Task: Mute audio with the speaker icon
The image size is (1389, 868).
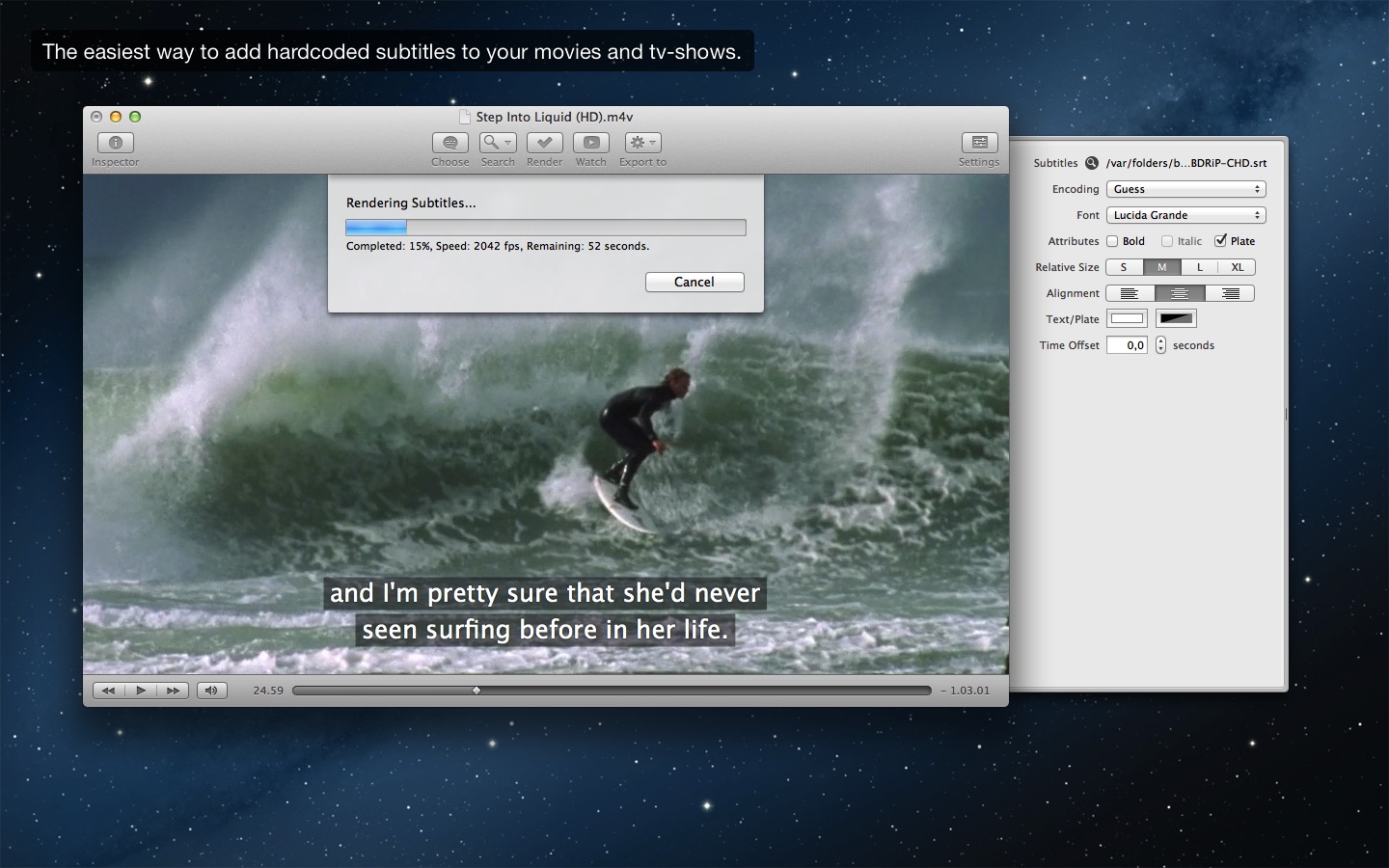Action: [211, 691]
